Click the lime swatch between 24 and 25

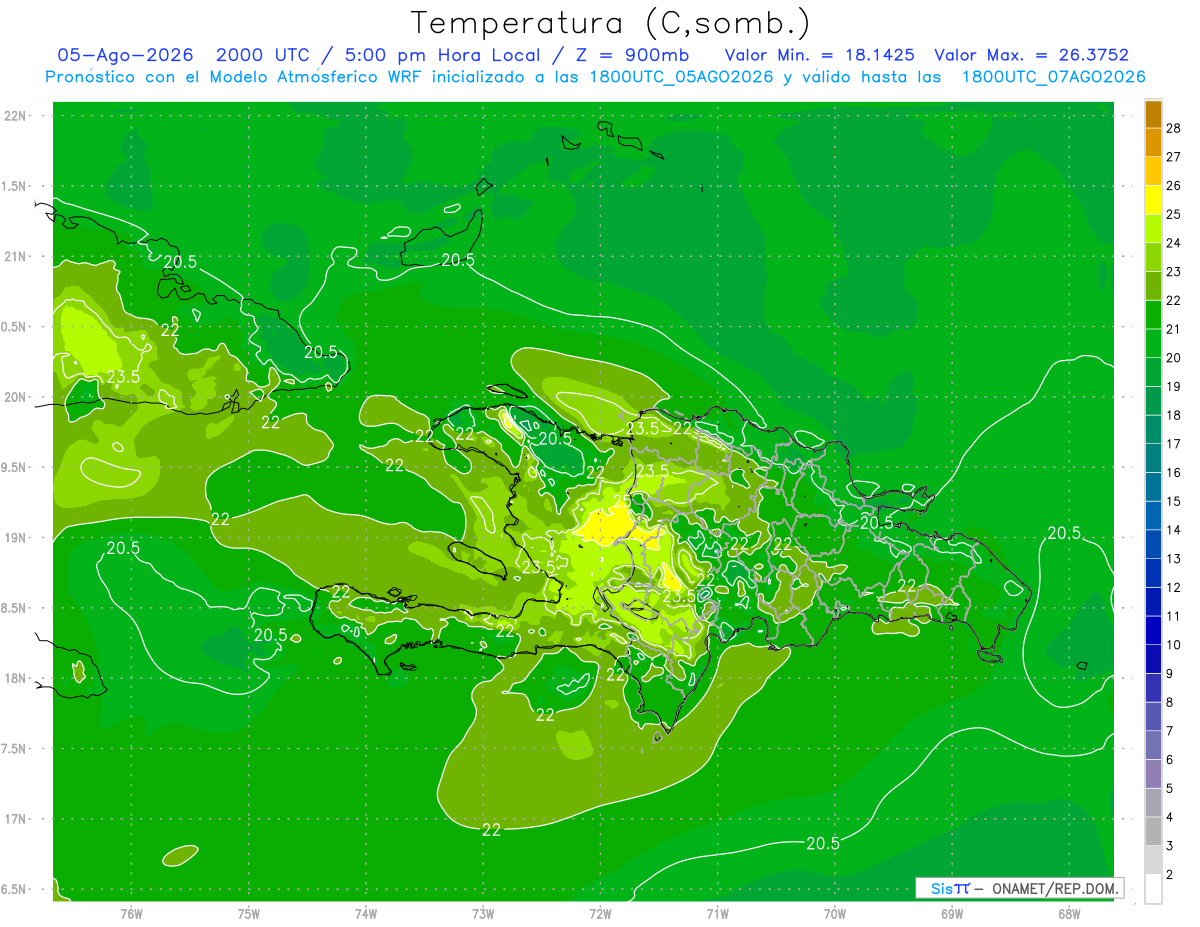click(1153, 229)
